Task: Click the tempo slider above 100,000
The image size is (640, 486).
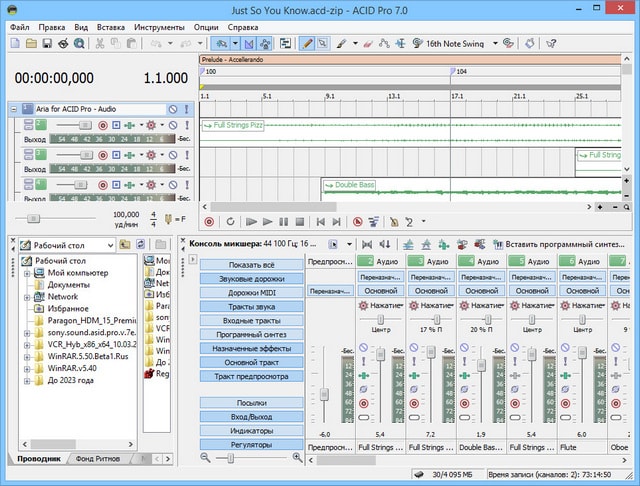Action: pyautogui.click(x=33, y=217)
